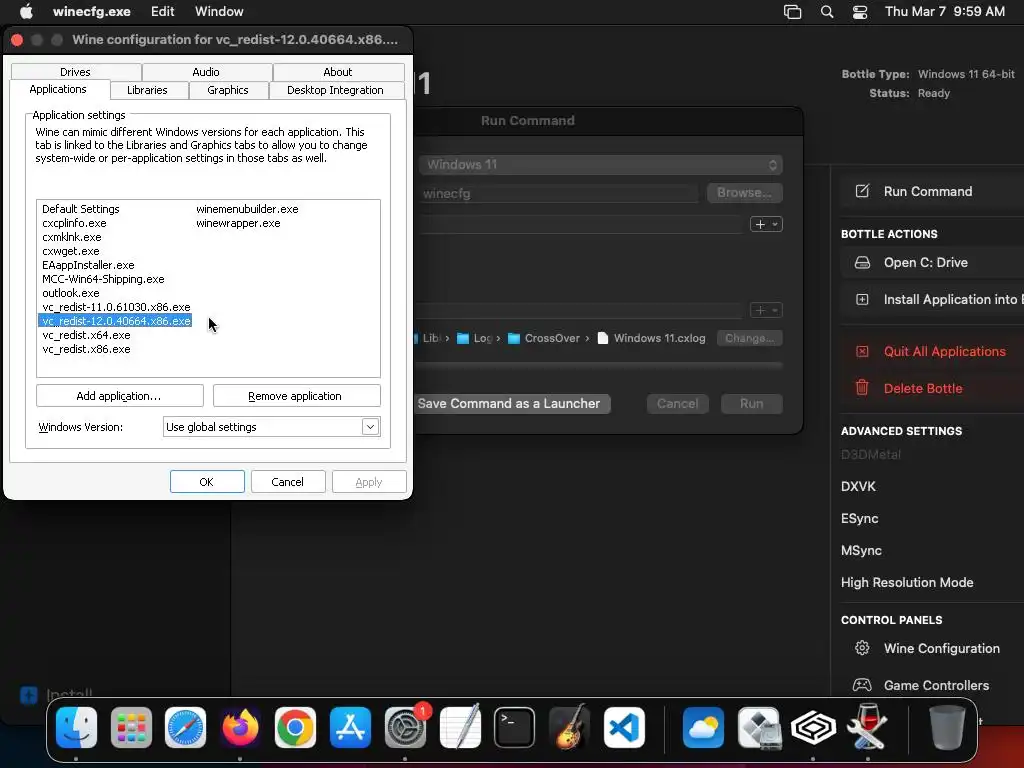The width and height of the screenshot is (1024, 768).
Task: Switch to the Drives tab
Action: [x=76, y=72]
